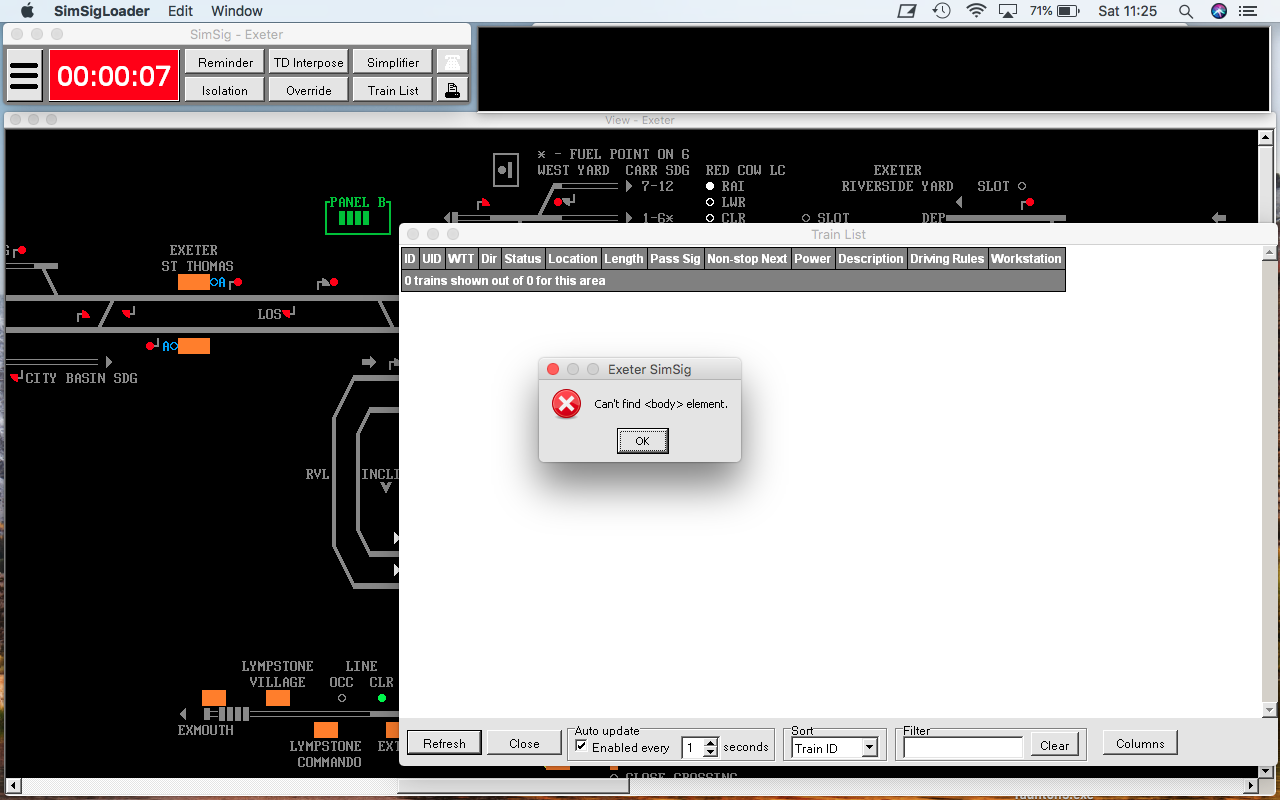
Task: Click the Wi-Fi status icon
Action: pos(976,11)
